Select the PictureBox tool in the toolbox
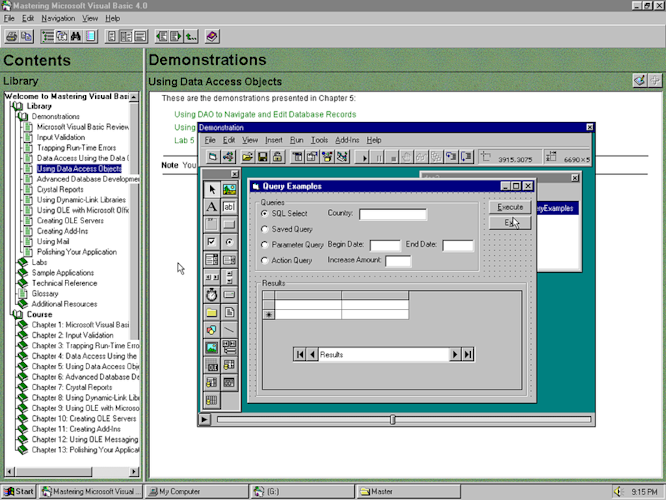This screenshot has width=666, height=500. pyautogui.click(x=229, y=189)
